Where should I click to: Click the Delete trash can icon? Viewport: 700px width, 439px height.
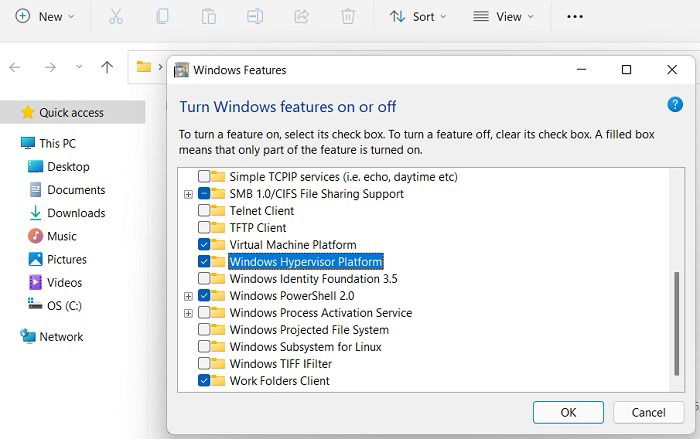(x=348, y=17)
